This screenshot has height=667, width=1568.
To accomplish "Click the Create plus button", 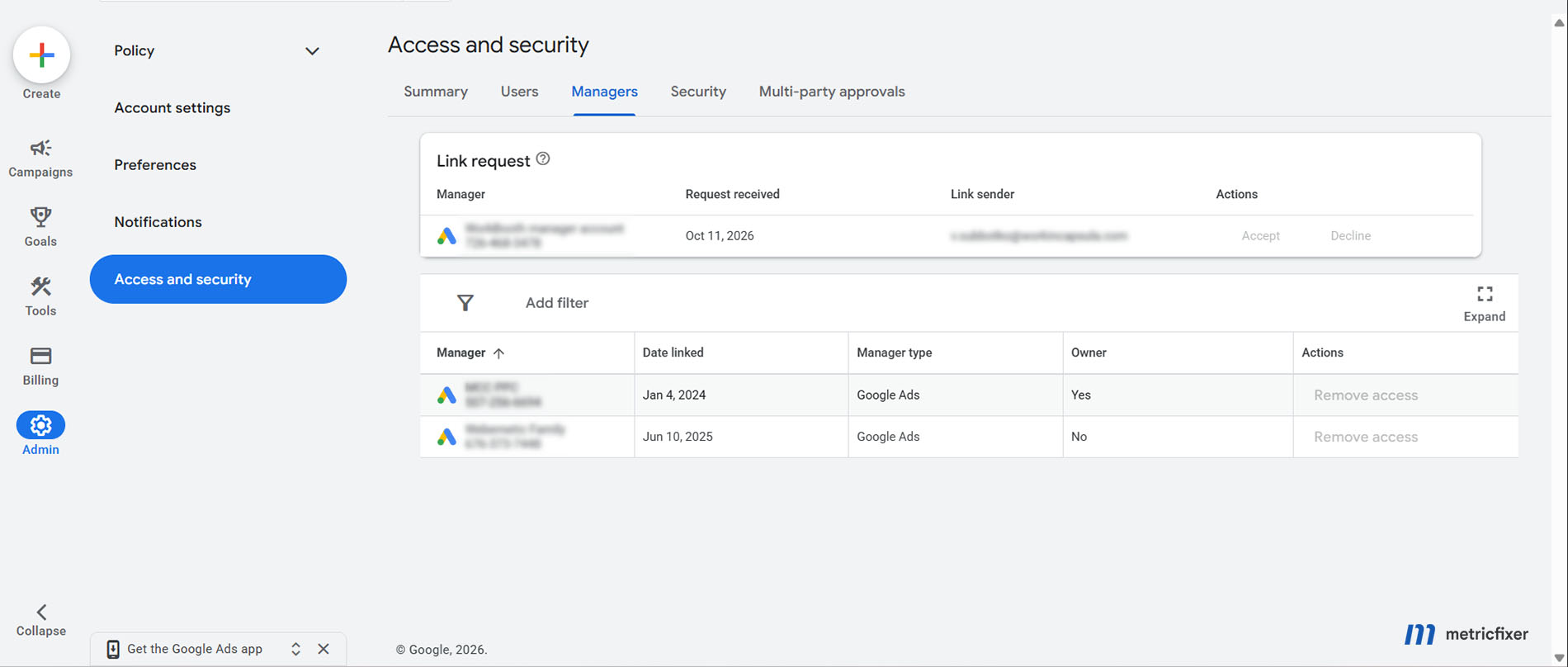I will [41, 55].
